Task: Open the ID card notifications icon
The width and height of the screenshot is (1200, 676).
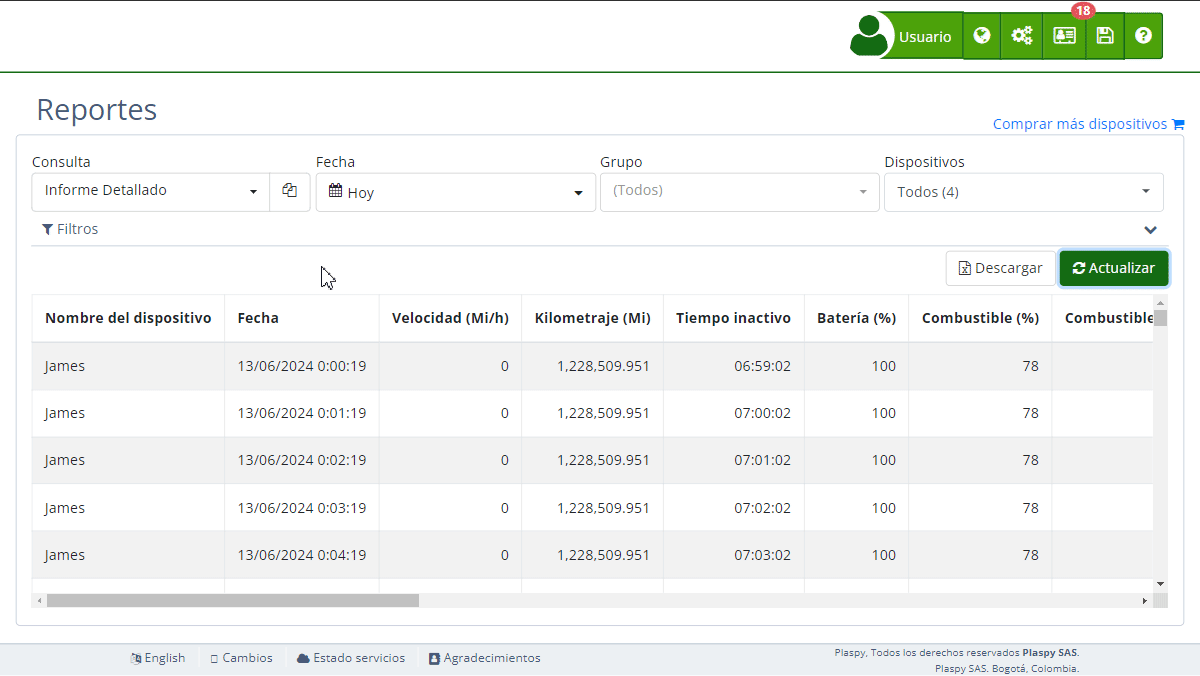Action: click(1064, 36)
